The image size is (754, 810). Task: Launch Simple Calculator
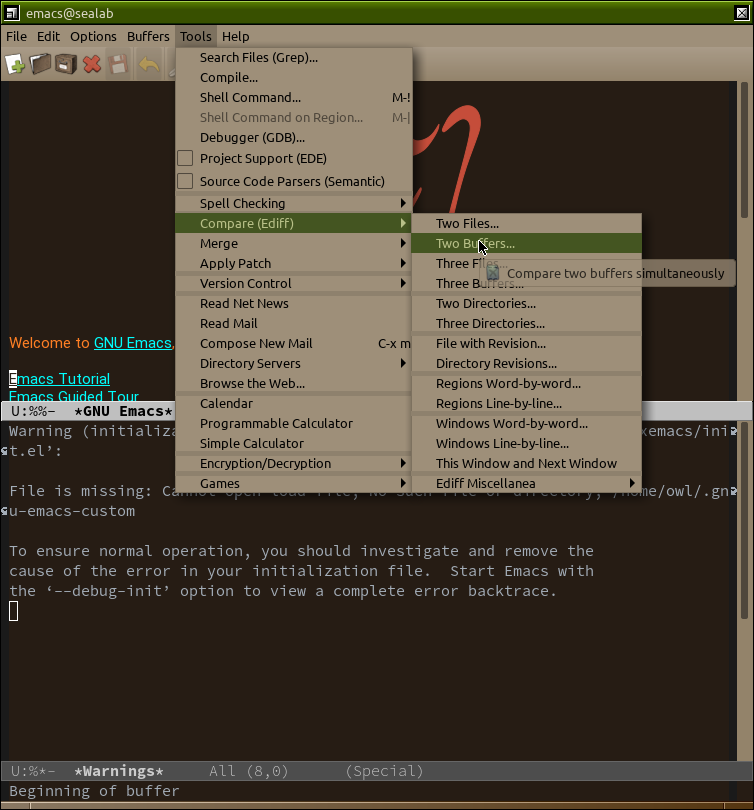pos(293,443)
